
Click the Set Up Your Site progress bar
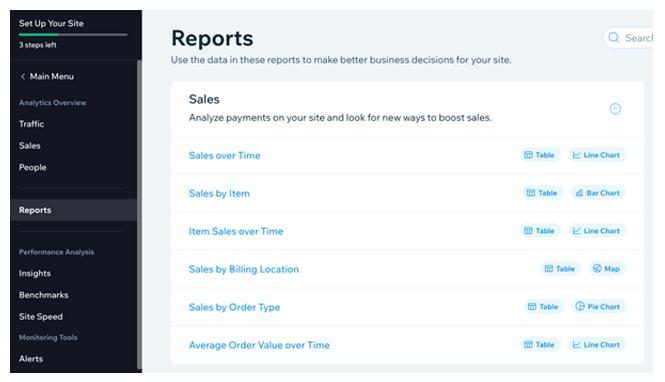pos(73,35)
